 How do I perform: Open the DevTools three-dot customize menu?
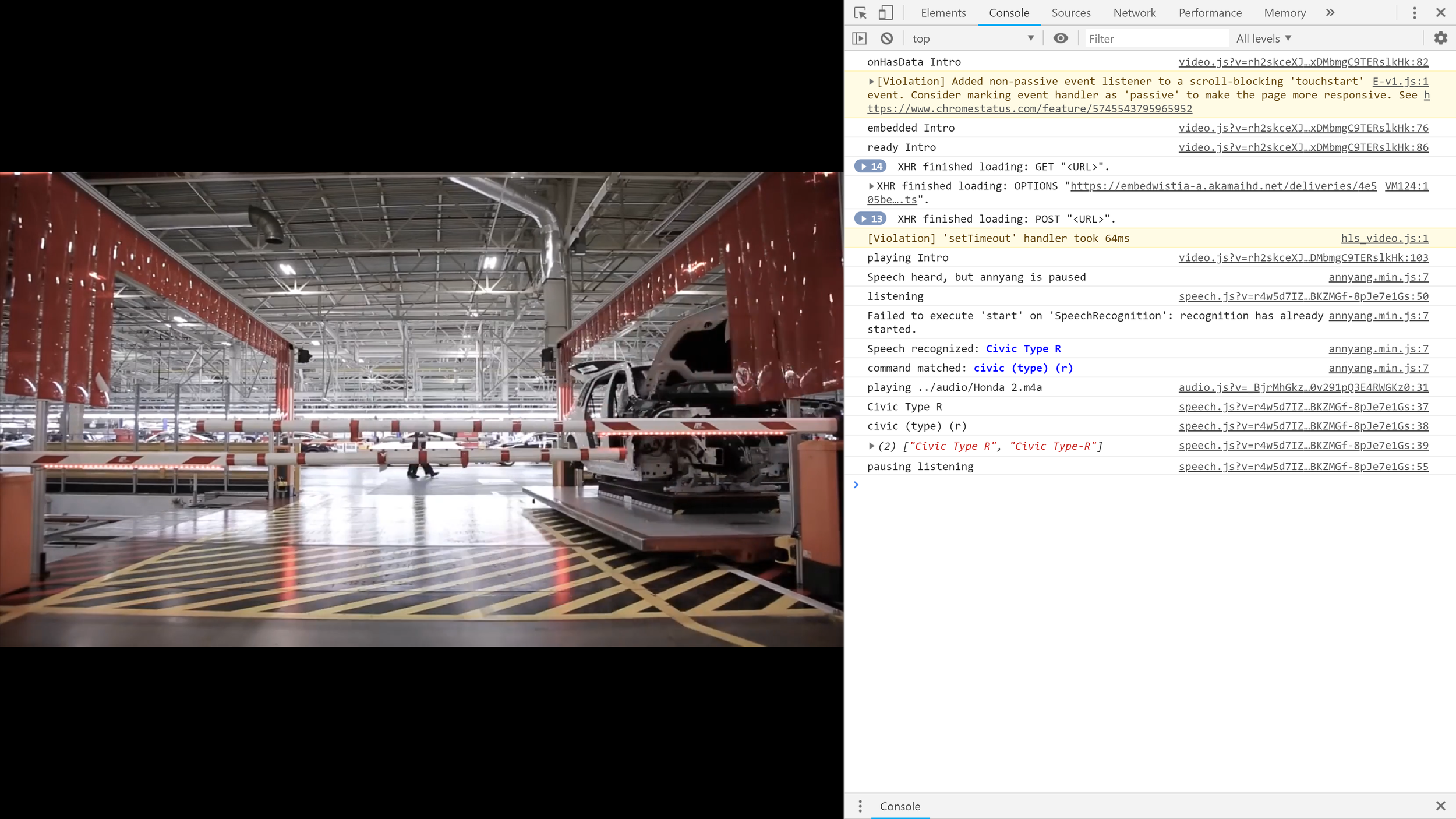1414,13
